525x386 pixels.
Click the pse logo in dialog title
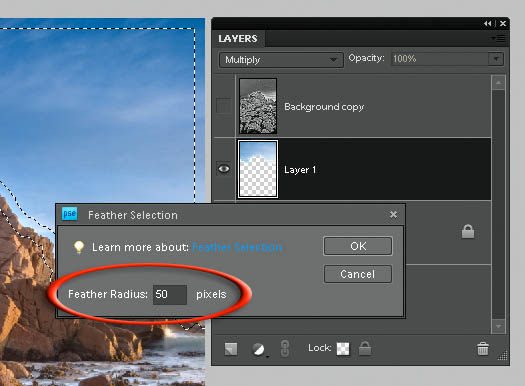point(69,214)
